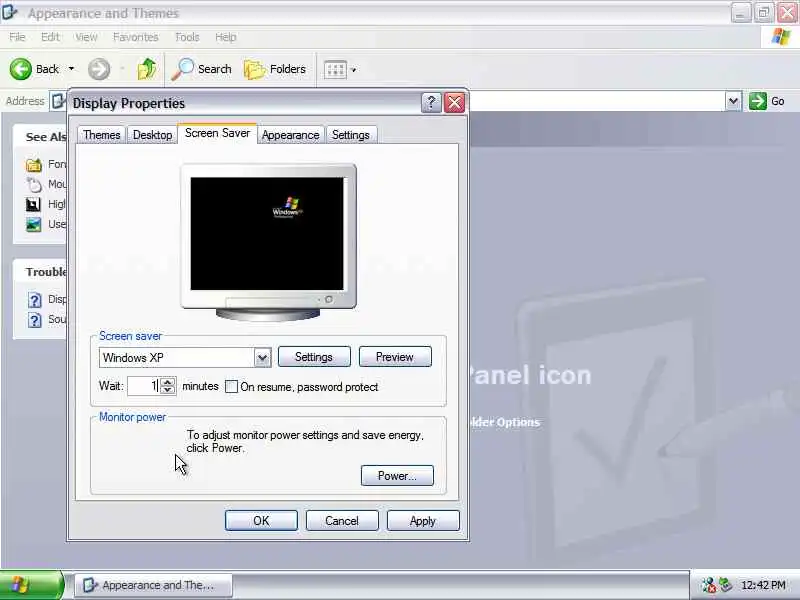
Task: Expand the Back history dropdown arrow
Action: (x=71, y=69)
